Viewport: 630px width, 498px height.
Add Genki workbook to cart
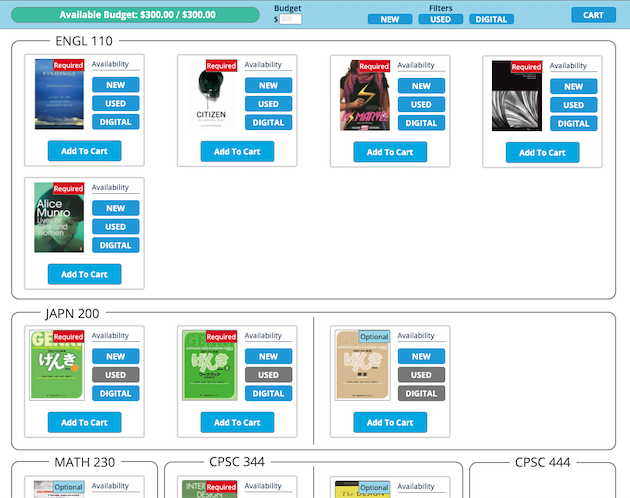[x=237, y=422]
